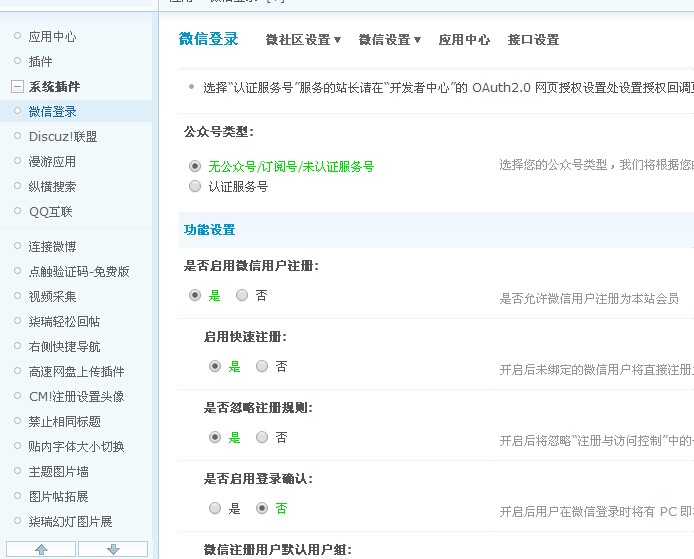This screenshot has width=694, height=559.
Task: Choose 是 for 是否启用登录确认
Action: point(215,508)
